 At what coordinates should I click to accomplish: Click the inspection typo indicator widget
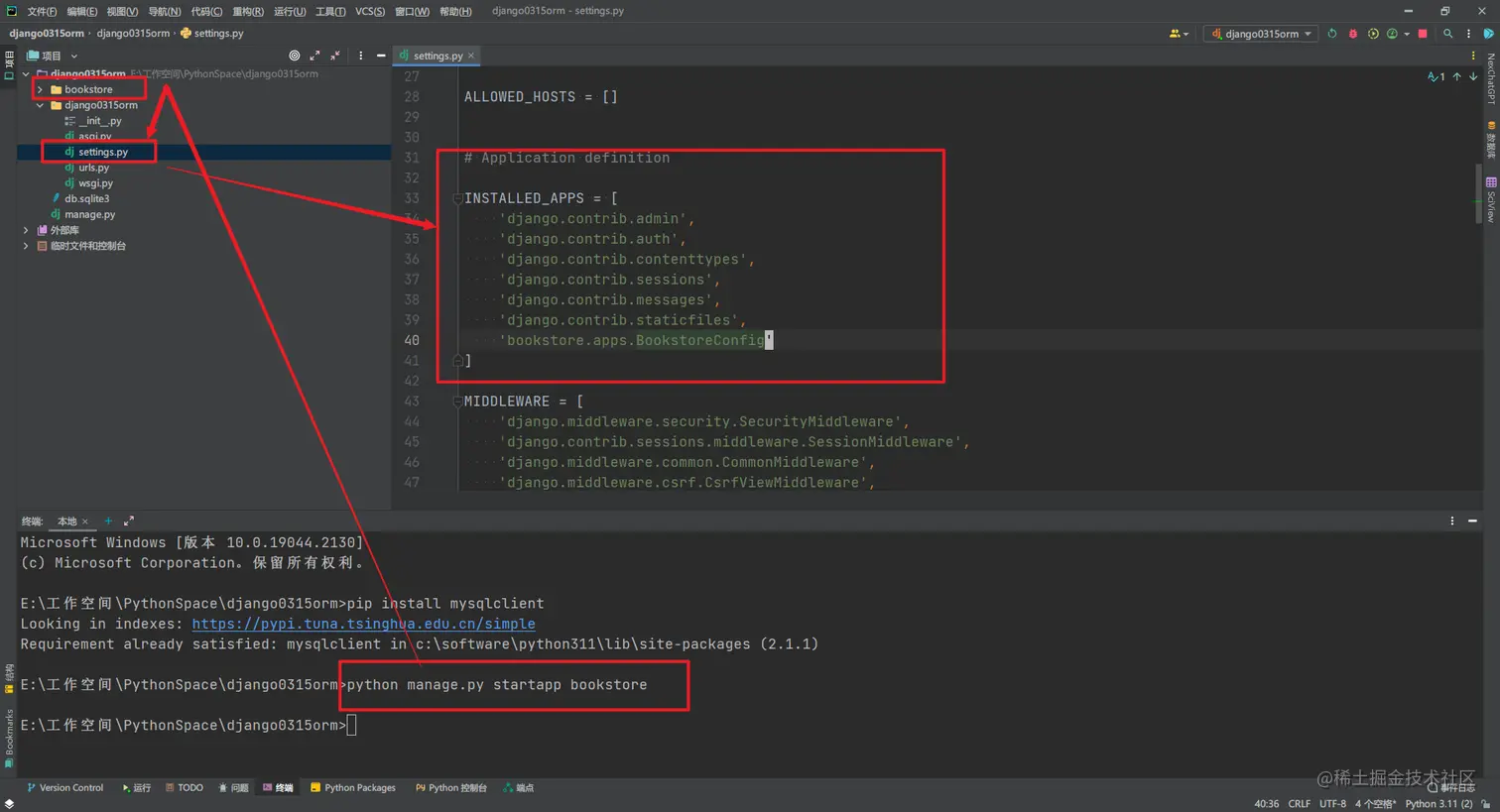(x=1436, y=76)
